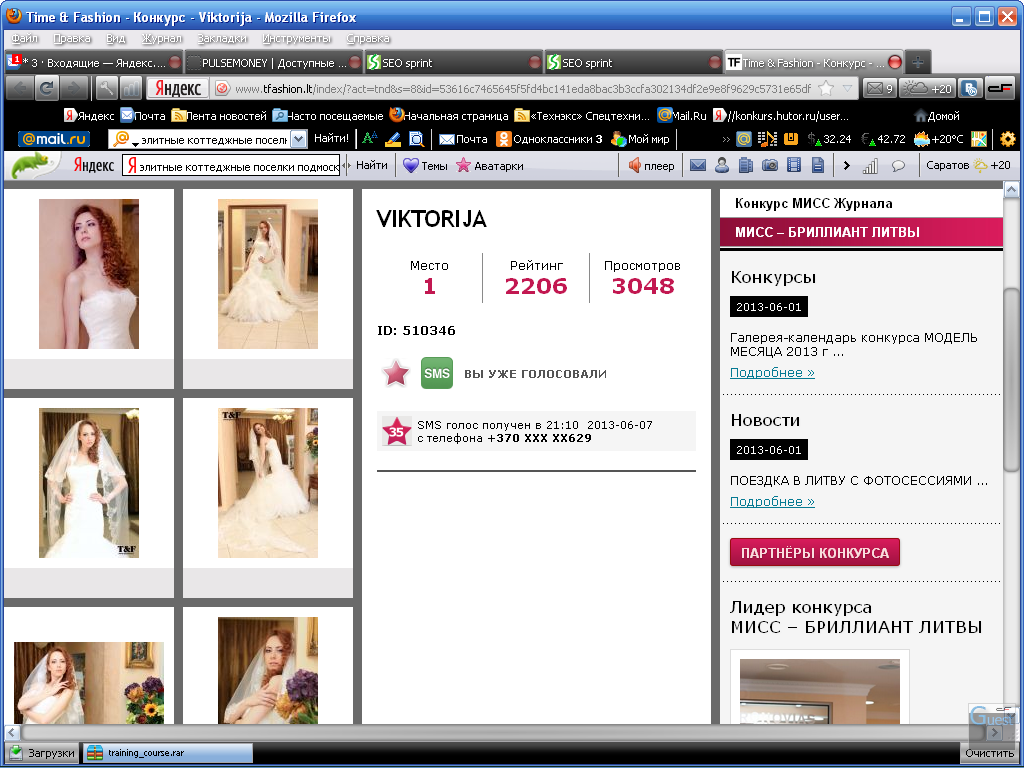This screenshot has width=1024, height=768.
Task: Expand the Mail.ru toolbar overflow chevron
Action: coord(726,139)
